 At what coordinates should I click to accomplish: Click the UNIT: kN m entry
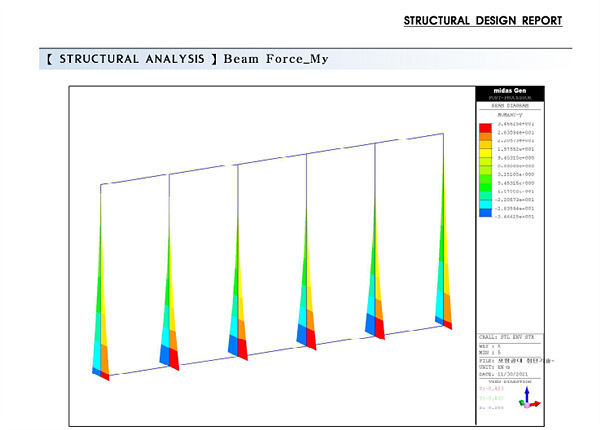tap(494, 367)
